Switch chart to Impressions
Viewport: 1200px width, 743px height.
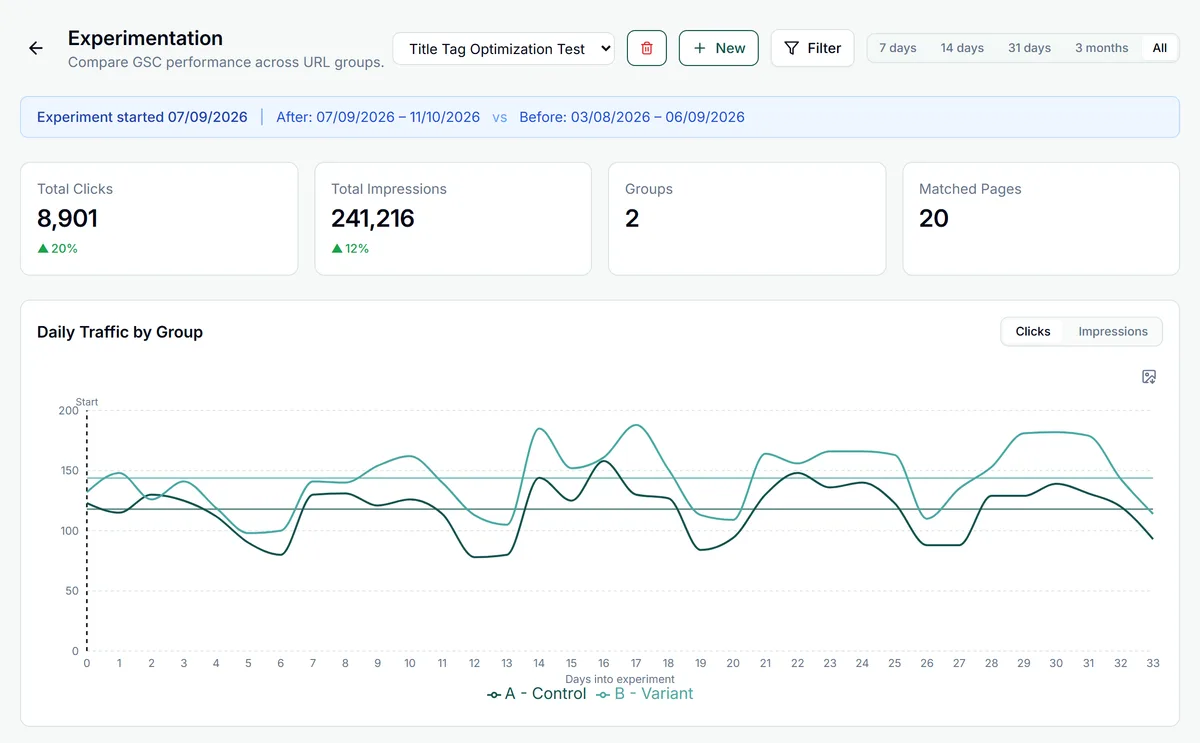(1113, 332)
